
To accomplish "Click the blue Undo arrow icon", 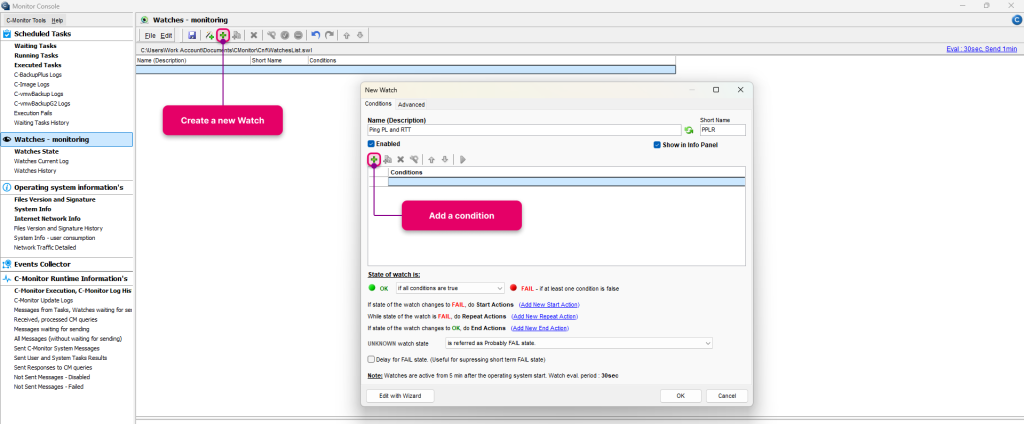I will (316, 35).
